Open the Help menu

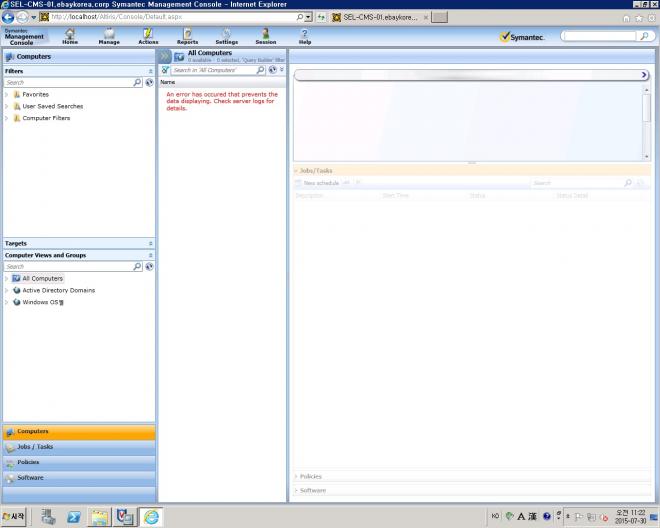click(x=305, y=37)
